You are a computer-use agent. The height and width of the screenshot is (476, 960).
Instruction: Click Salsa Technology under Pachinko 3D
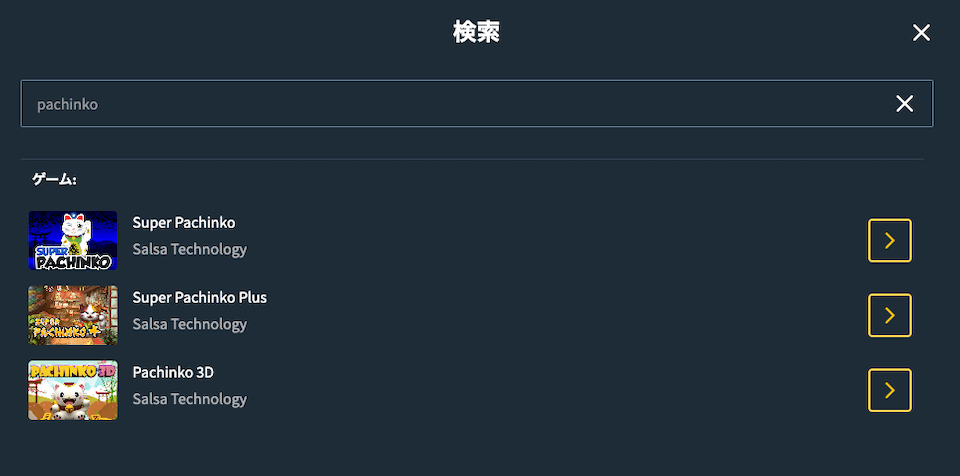point(190,399)
